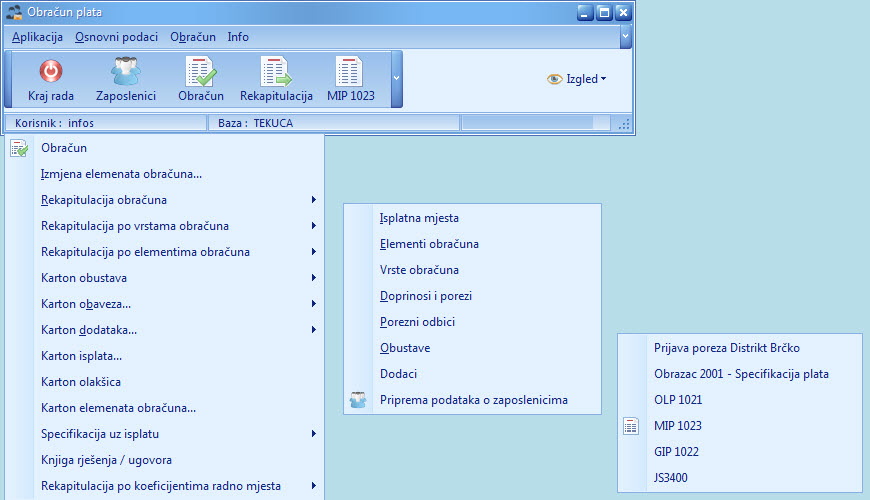Choose Priprema podataka o zaposlenicima

pyautogui.click(x=473, y=400)
